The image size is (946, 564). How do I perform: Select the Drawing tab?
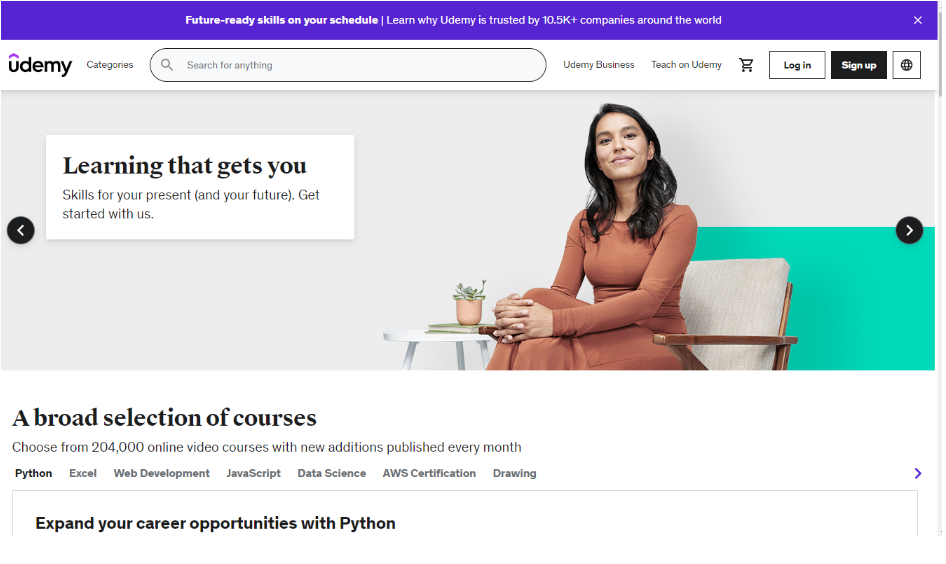[x=515, y=474]
